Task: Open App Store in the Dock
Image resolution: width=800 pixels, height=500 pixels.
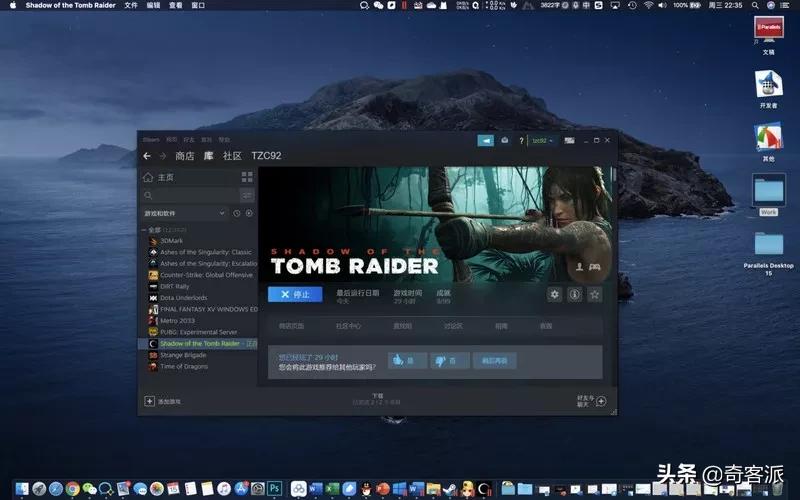Action: (241, 489)
